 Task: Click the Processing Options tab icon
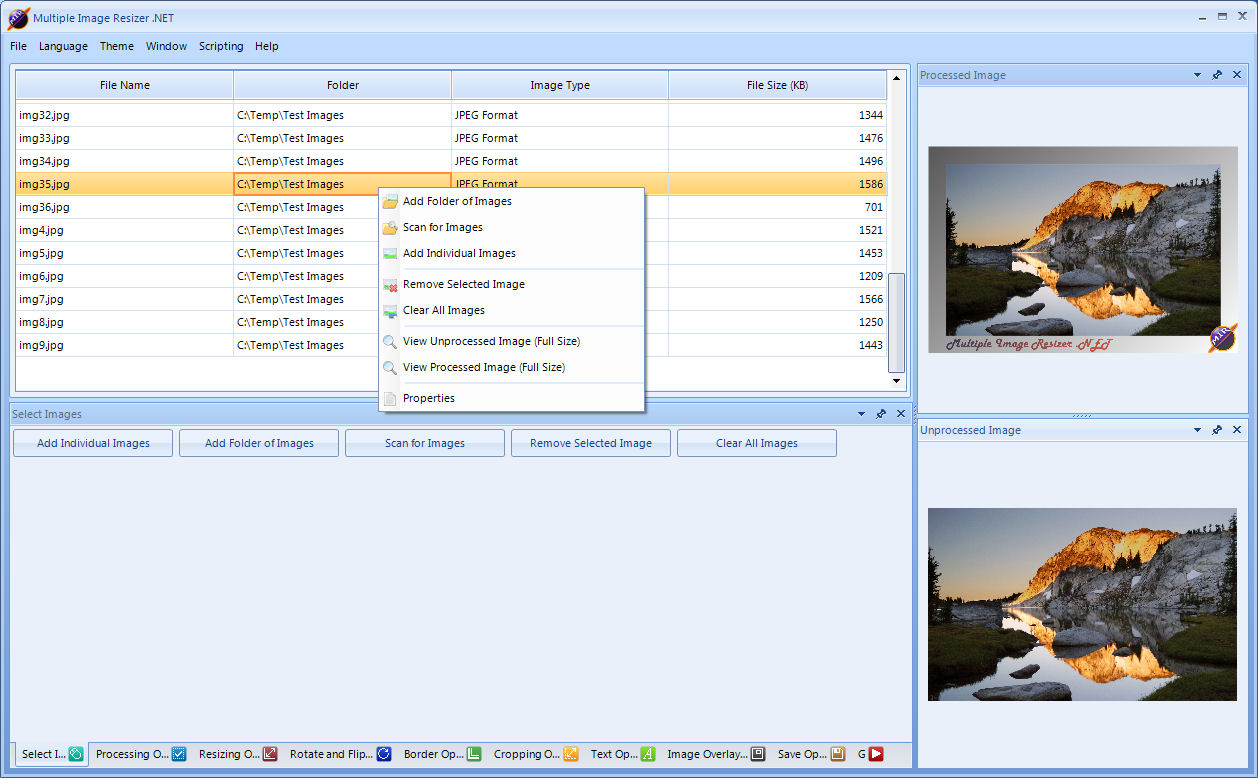coord(179,754)
